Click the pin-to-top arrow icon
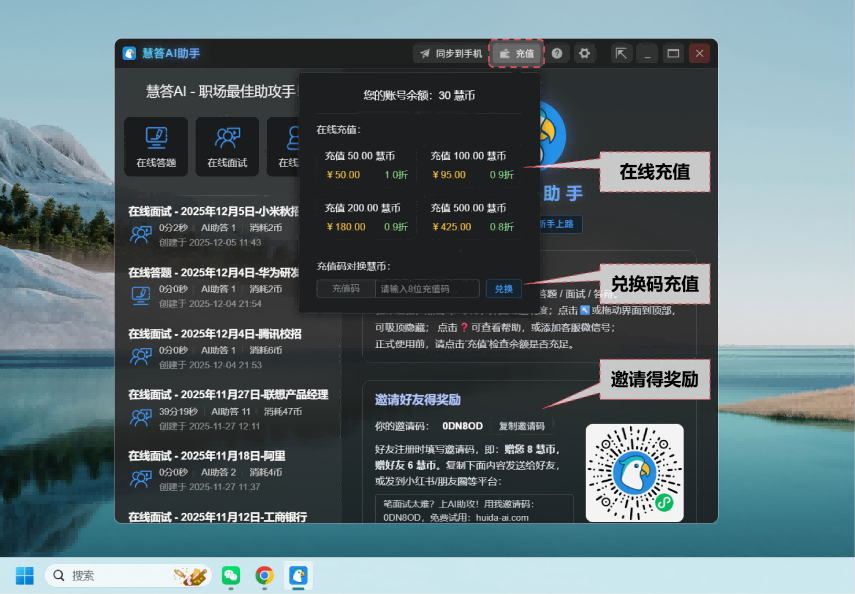 (621, 53)
